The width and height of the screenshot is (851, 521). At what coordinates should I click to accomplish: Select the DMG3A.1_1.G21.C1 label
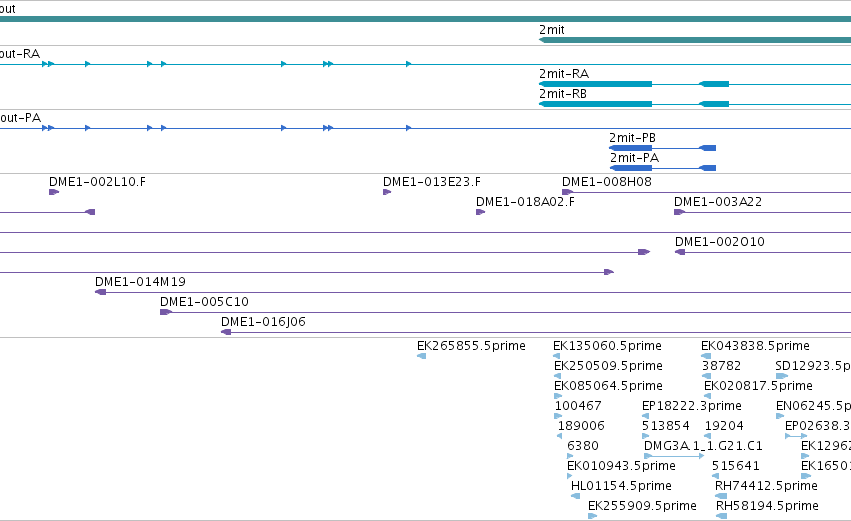(703, 447)
